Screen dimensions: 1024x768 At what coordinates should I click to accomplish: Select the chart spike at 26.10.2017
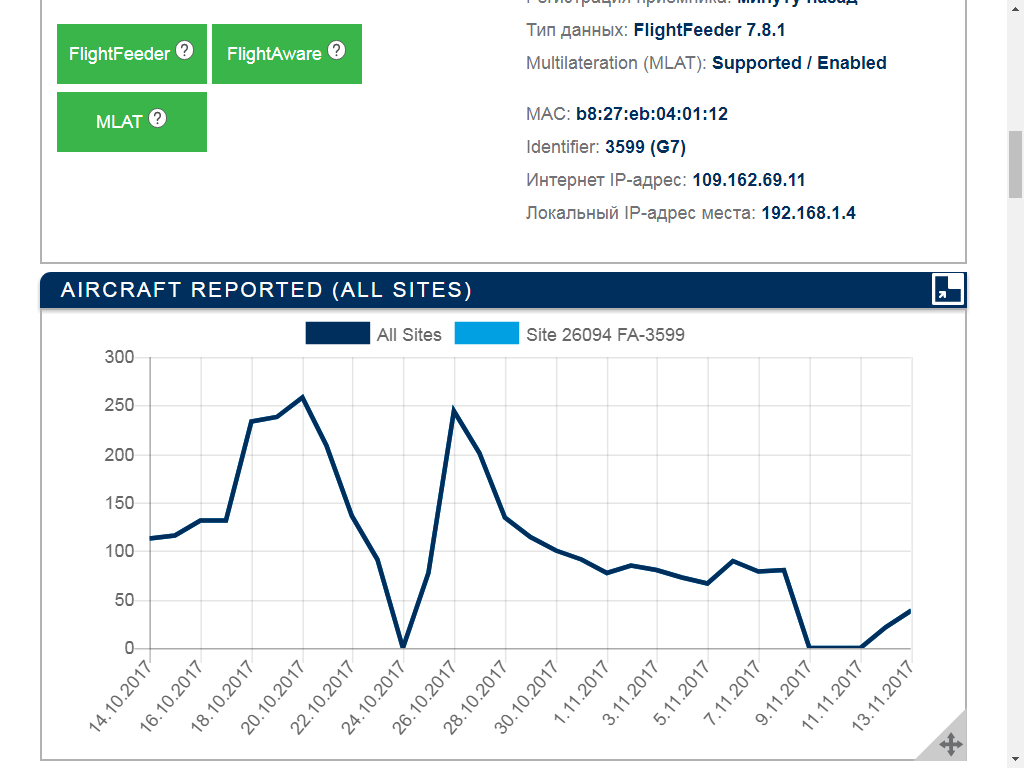[x=454, y=410]
